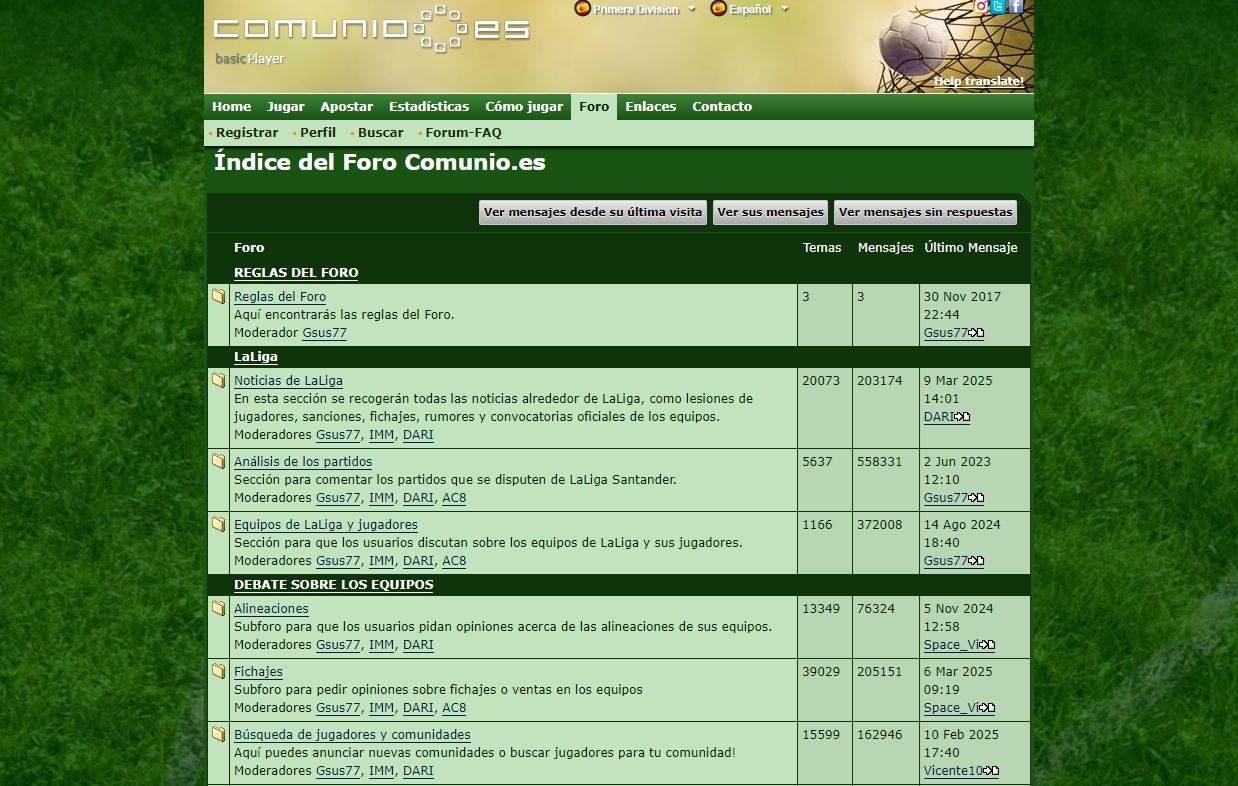Open the Comunio Facebook page icon
Screen dimensions: 1238x786
pos(1015,6)
